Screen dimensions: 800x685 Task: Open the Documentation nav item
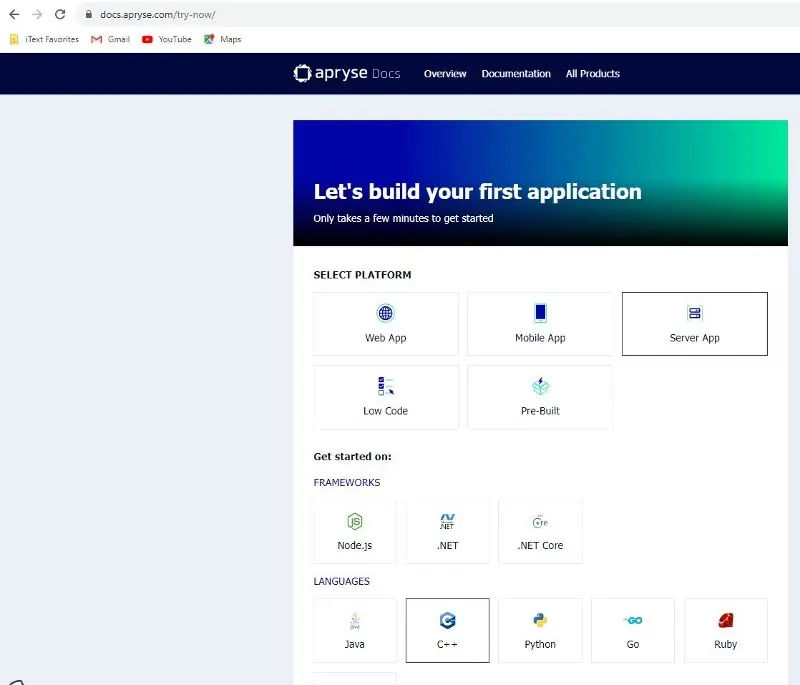pos(516,73)
